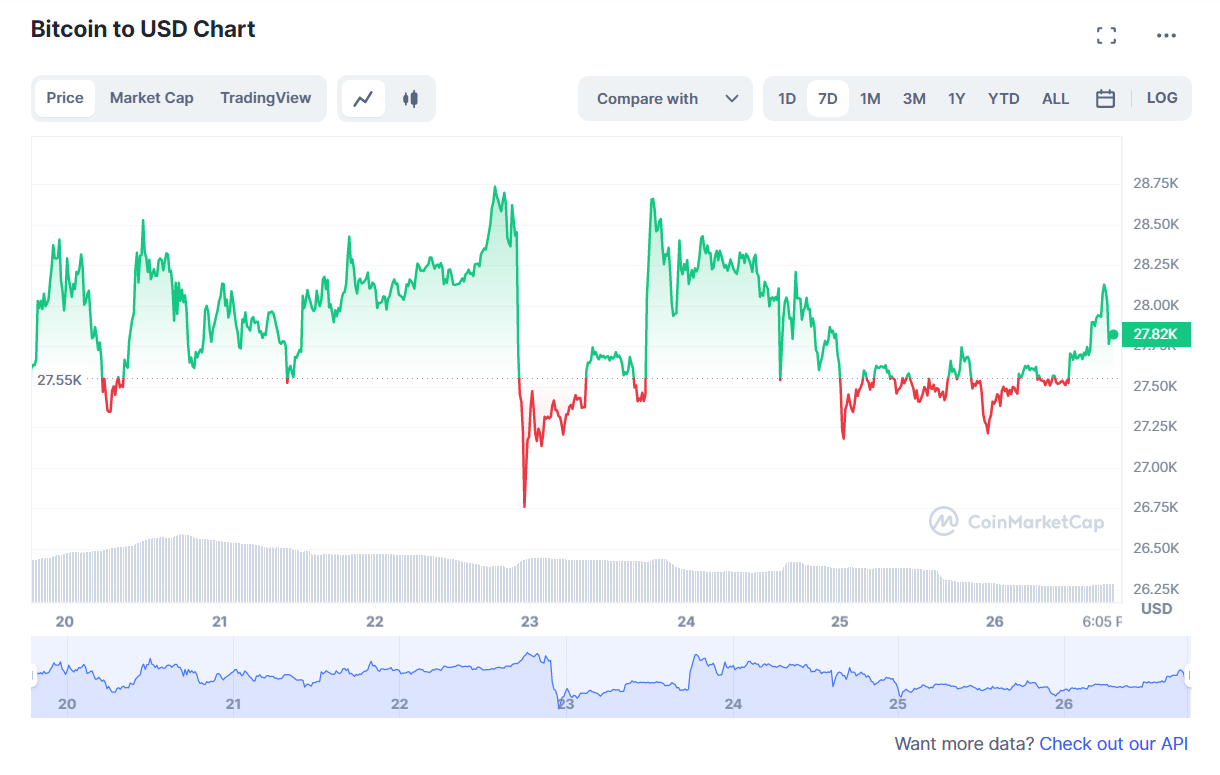1220x775 pixels.
Task: Switch to the TradingView tab
Action: tap(266, 98)
